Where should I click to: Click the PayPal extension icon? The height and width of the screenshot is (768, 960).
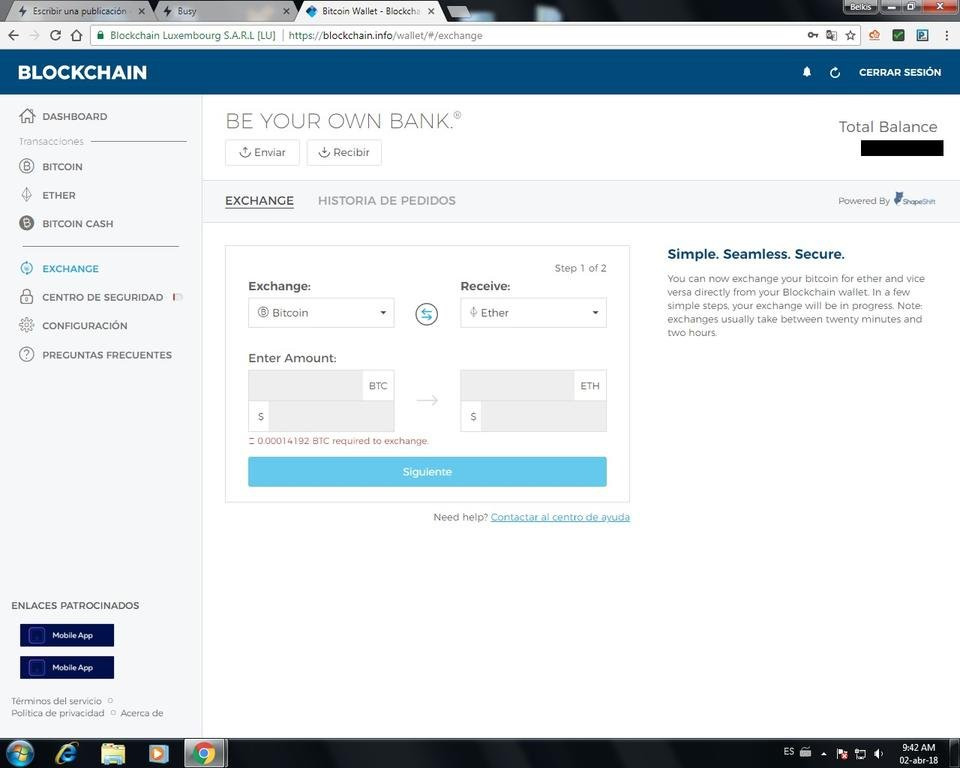[922, 36]
